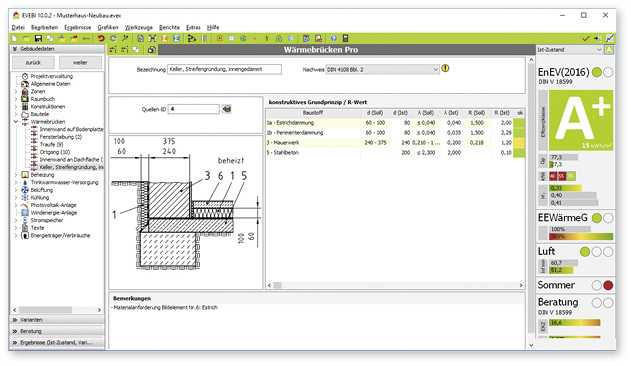The height and width of the screenshot is (366, 631).
Task: Click the grey redo arrow icon
Action: pyautogui.click(x=113, y=39)
